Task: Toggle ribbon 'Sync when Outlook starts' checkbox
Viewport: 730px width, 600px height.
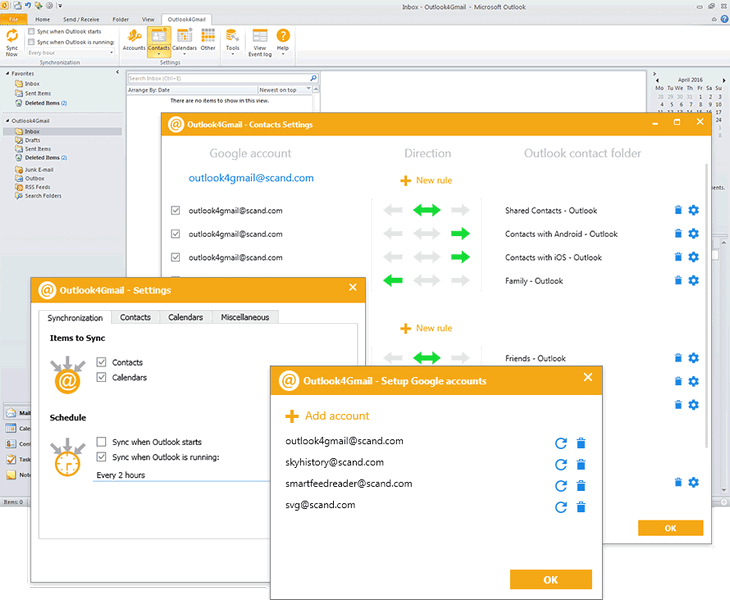Action: coord(31,31)
